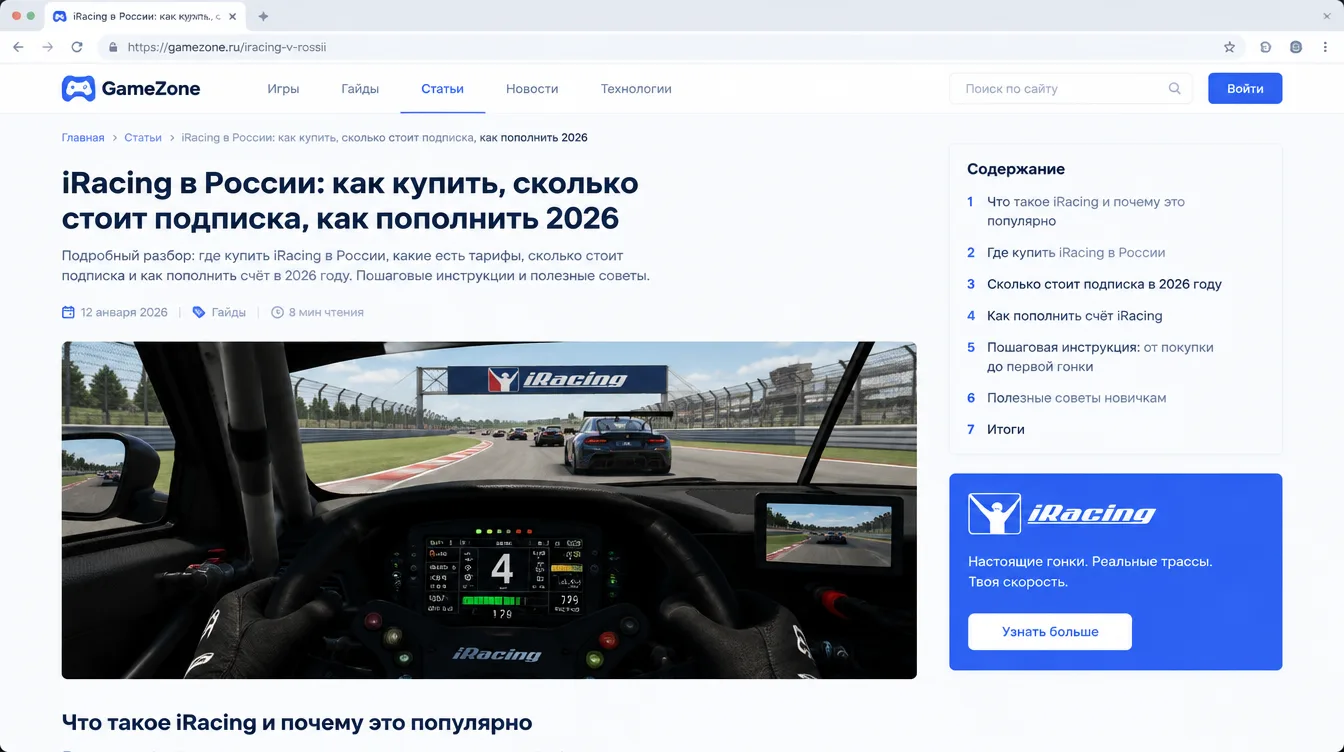Open the Гайды navigation item
This screenshot has height=752, width=1344.
(x=360, y=89)
